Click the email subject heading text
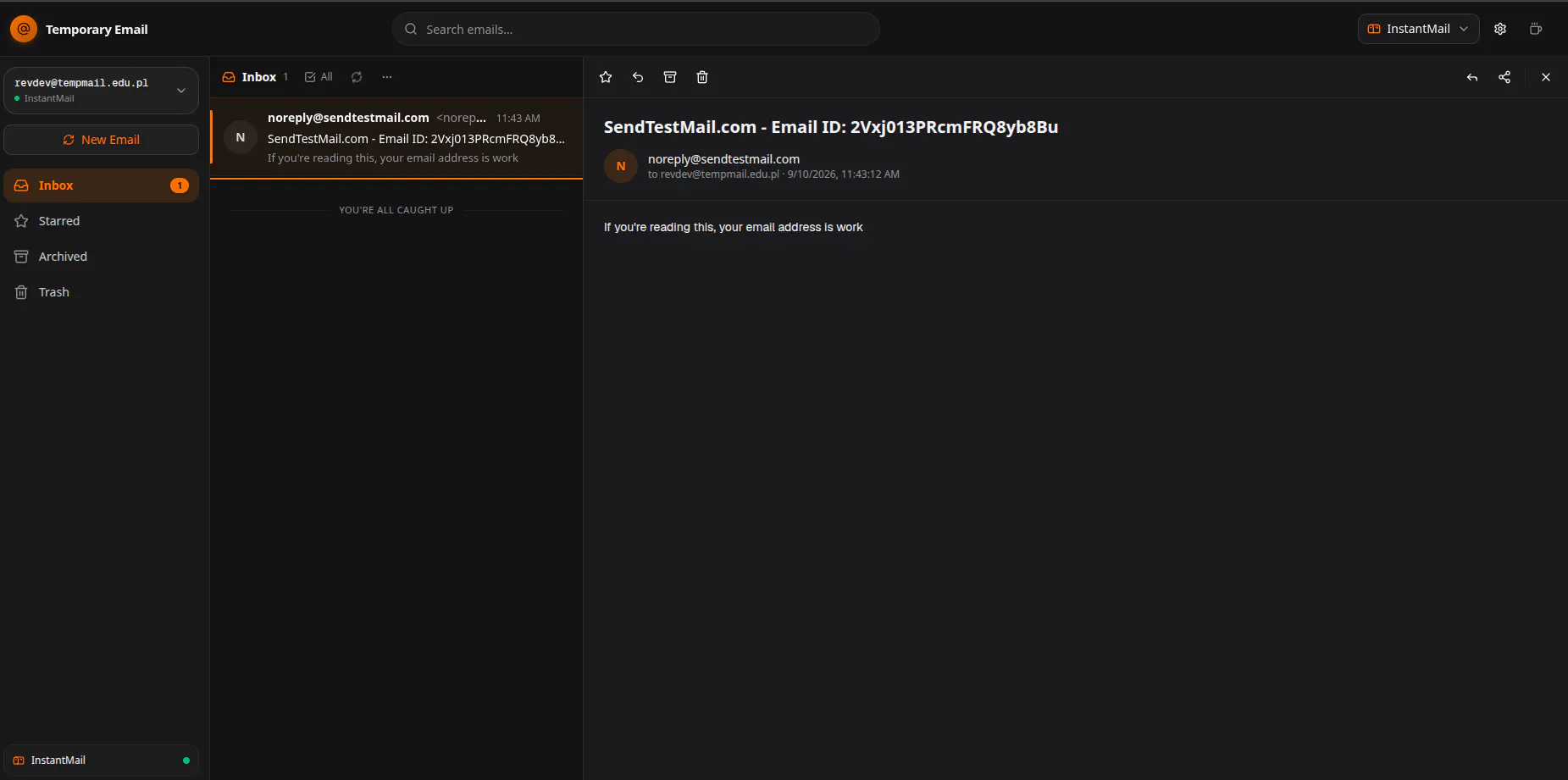This screenshot has width=1568, height=780. click(x=831, y=127)
